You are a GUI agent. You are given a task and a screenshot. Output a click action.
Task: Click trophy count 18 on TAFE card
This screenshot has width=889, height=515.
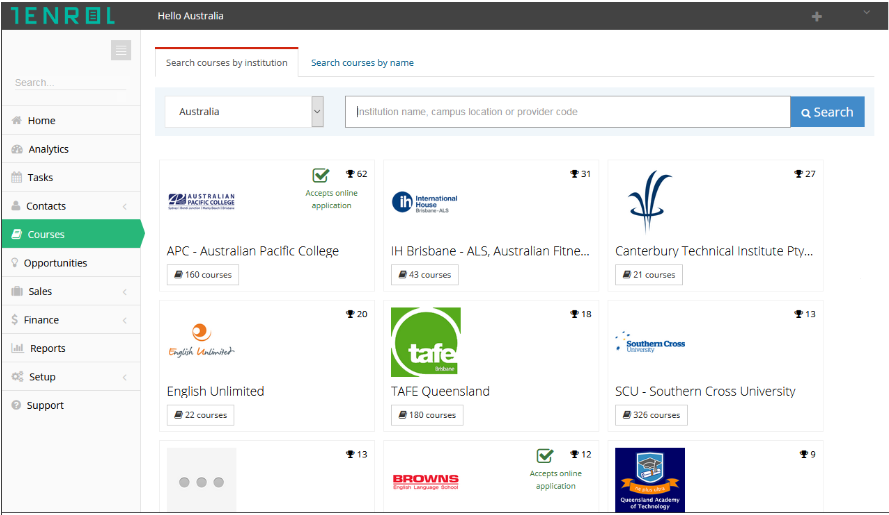click(x=581, y=314)
